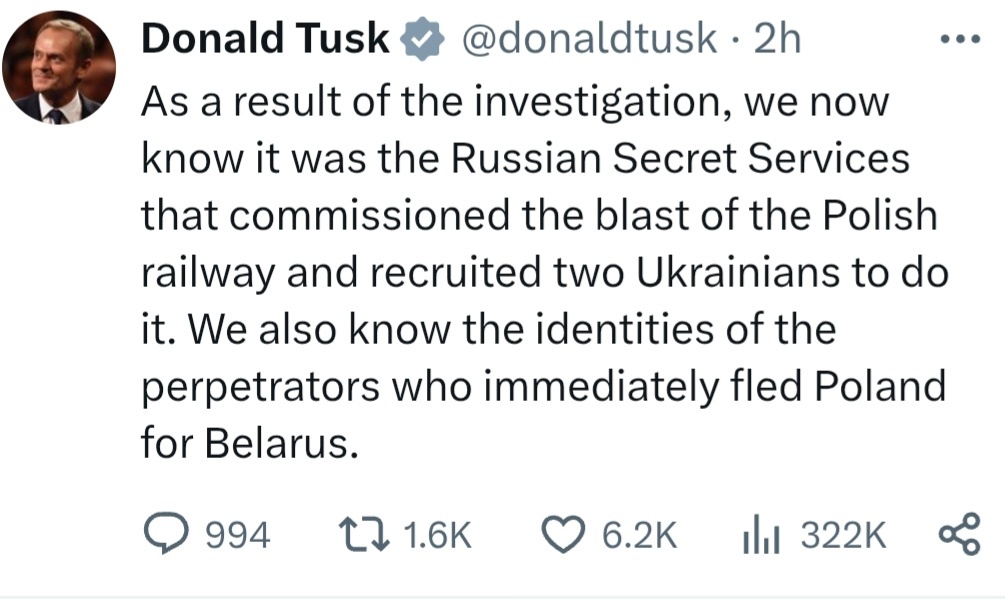
Task: Click the phrase "Russian Secret Services"
Action: [680, 158]
